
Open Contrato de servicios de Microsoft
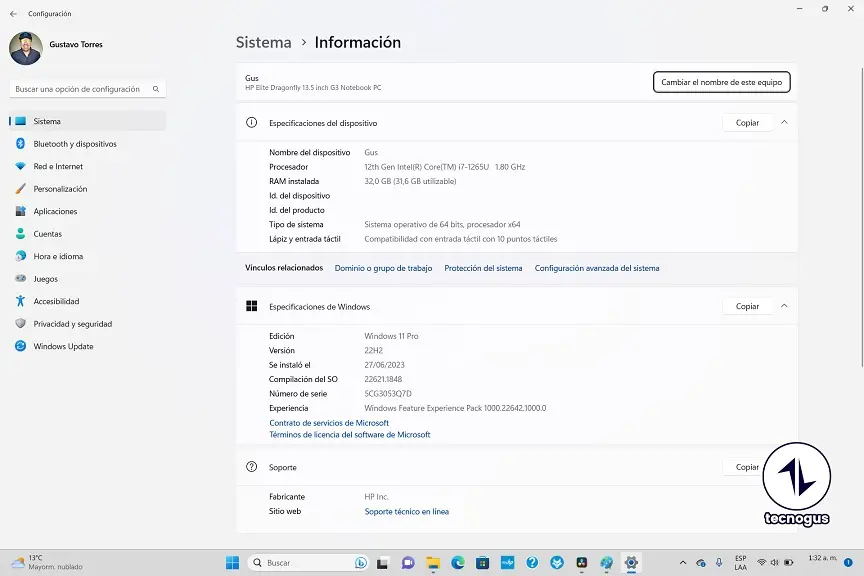(329, 423)
